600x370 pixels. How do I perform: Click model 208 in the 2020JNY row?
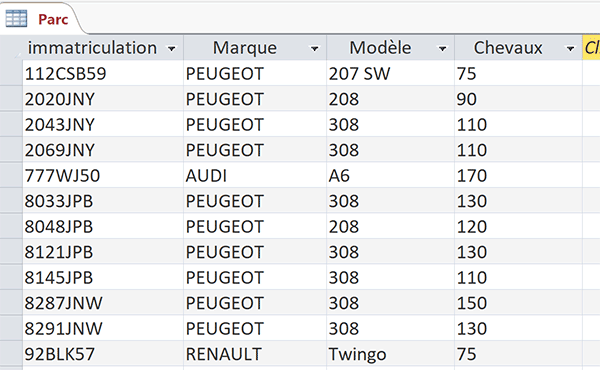pos(390,99)
